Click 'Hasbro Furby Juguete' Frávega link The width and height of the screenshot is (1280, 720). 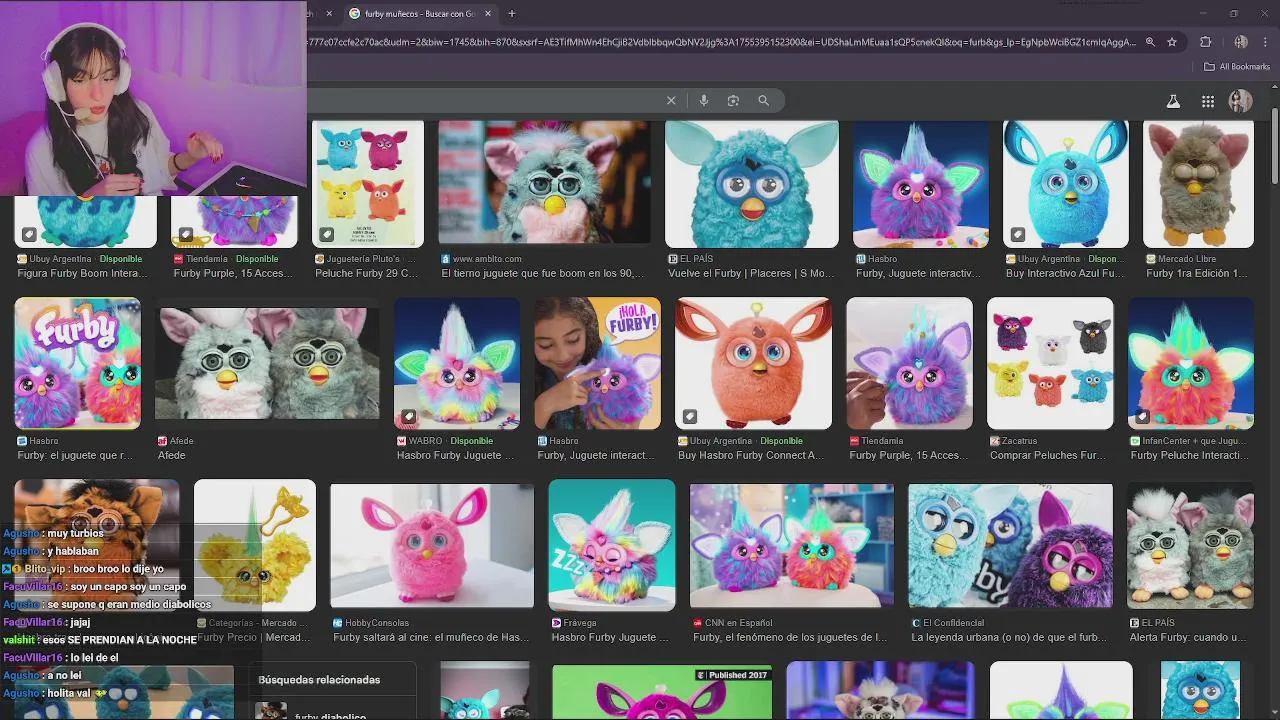click(x=610, y=637)
